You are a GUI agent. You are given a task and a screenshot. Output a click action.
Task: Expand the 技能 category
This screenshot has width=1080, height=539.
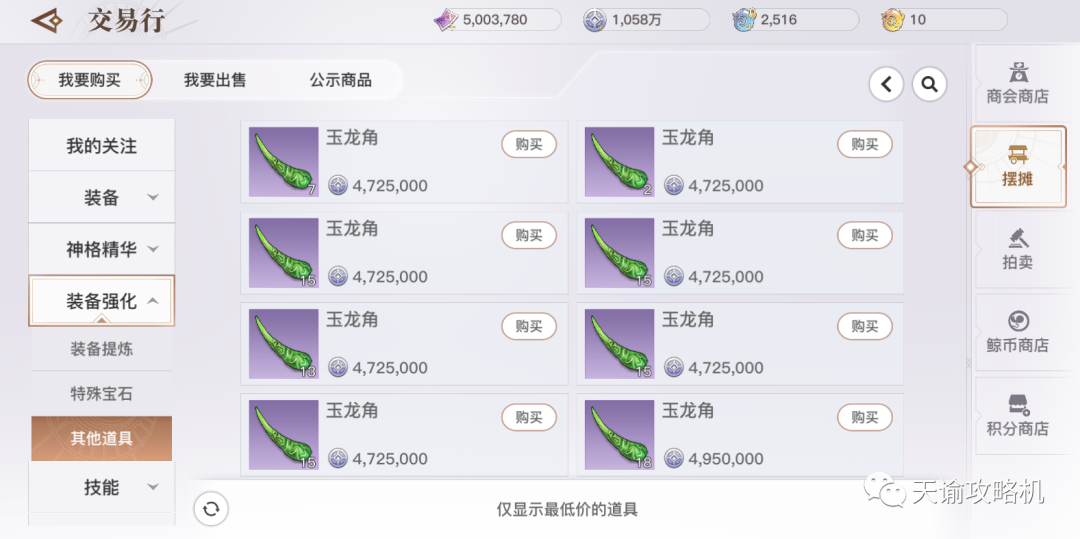(x=101, y=487)
